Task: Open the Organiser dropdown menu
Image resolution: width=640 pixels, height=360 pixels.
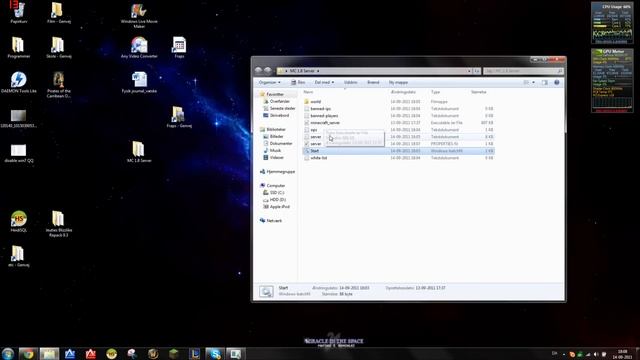Action: pyautogui.click(x=270, y=82)
